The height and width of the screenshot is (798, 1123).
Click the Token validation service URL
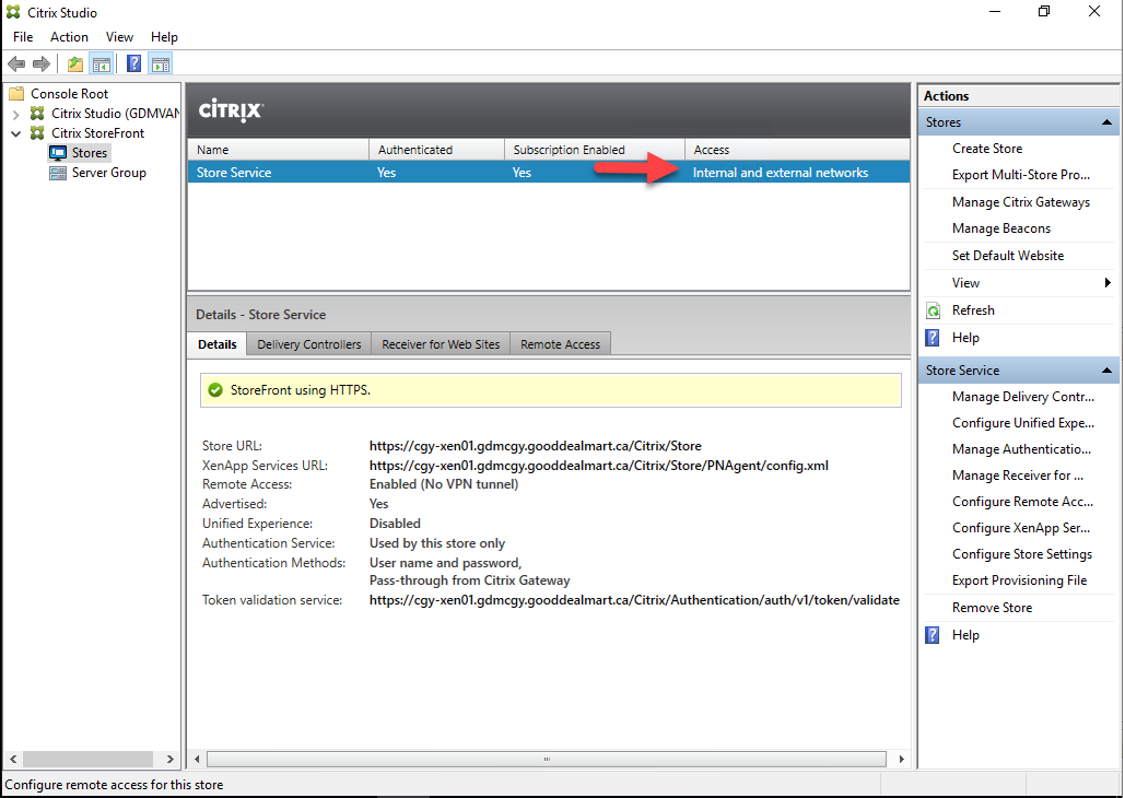[x=634, y=600]
